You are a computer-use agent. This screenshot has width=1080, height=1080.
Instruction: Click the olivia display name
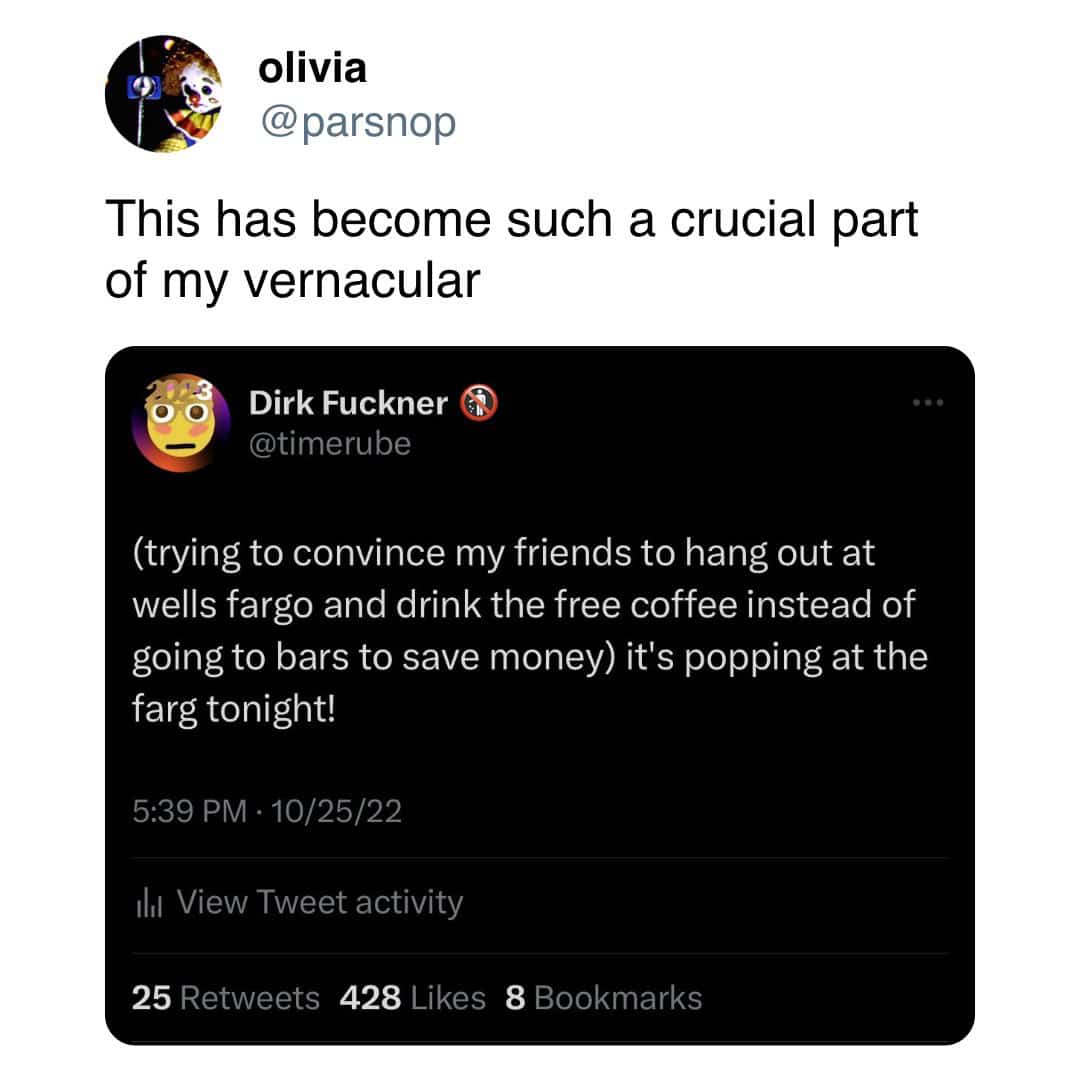[312, 68]
